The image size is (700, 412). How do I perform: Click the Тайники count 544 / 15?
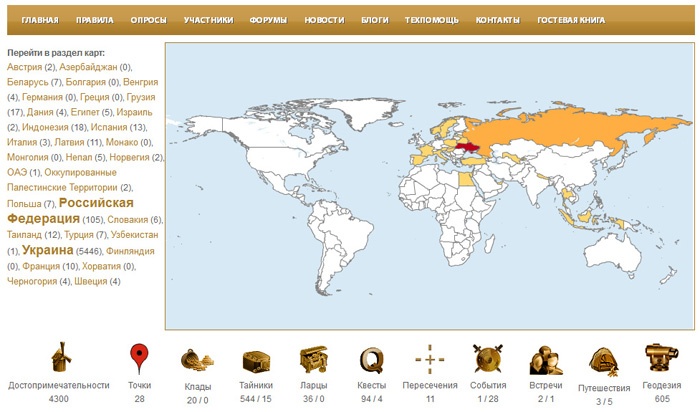point(256,399)
